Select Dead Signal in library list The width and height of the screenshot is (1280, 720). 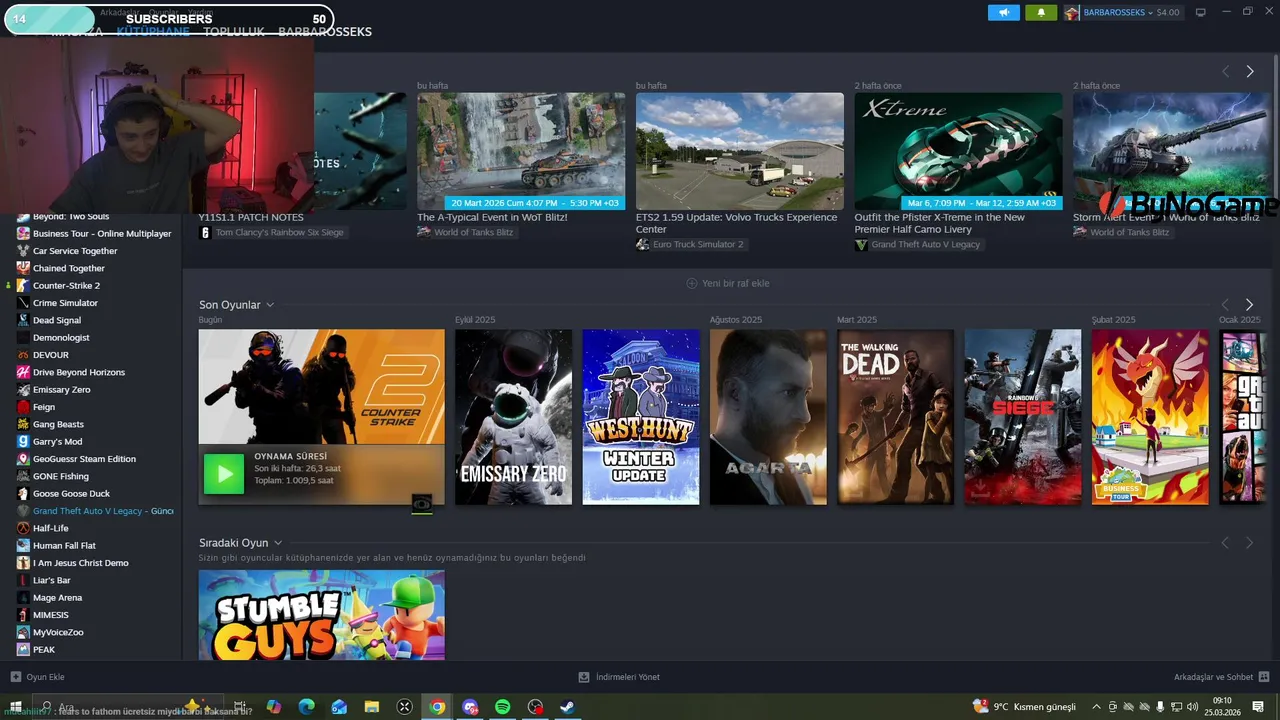click(x=57, y=320)
